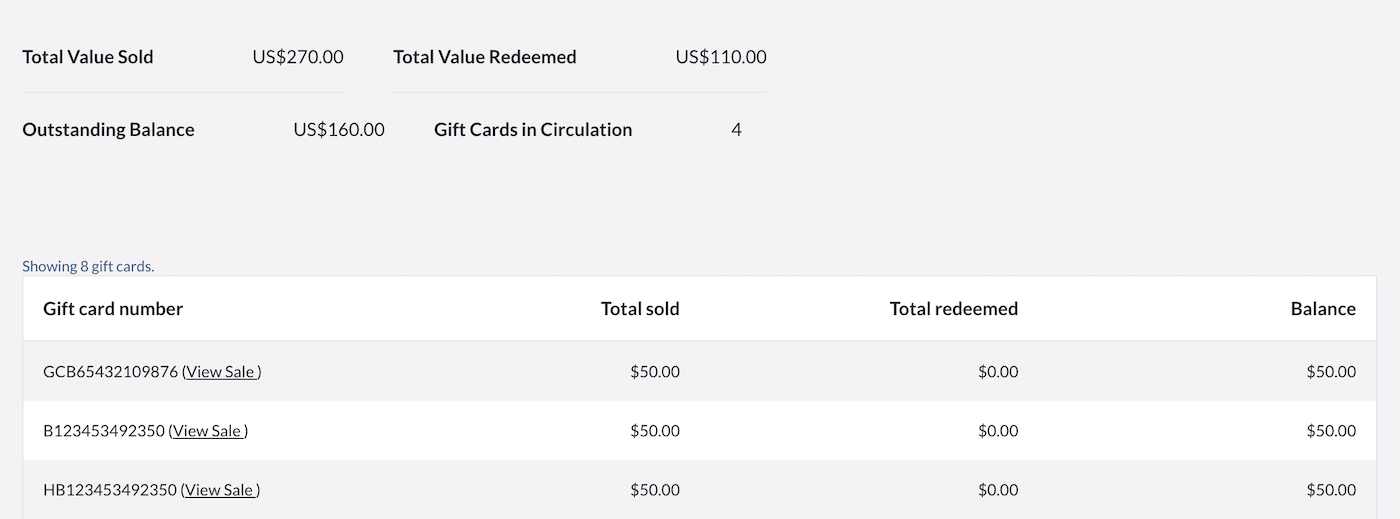Open View Sale link for B123453492350
1400x519 pixels.
208,431
